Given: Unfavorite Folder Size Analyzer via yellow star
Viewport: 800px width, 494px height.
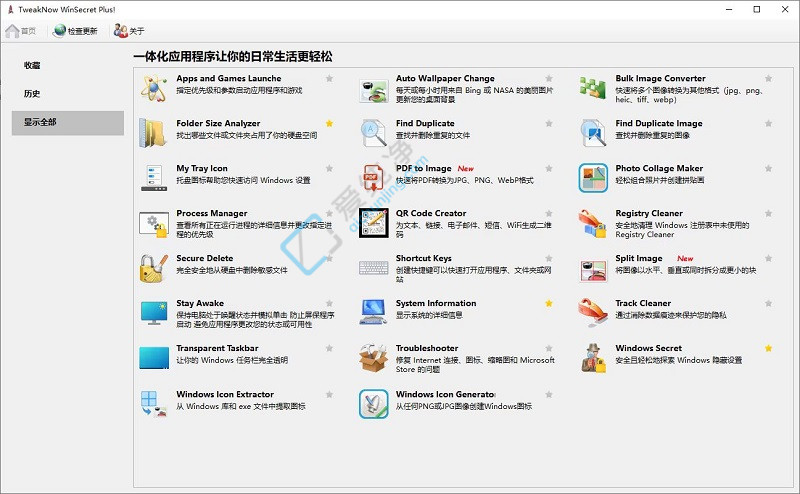Looking at the screenshot, I should pyautogui.click(x=330, y=124).
